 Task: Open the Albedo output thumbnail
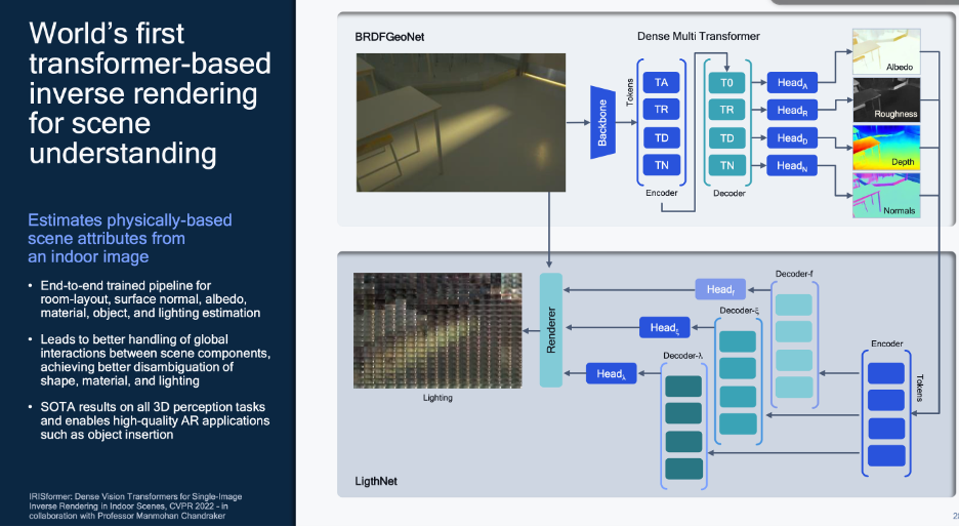point(884,51)
